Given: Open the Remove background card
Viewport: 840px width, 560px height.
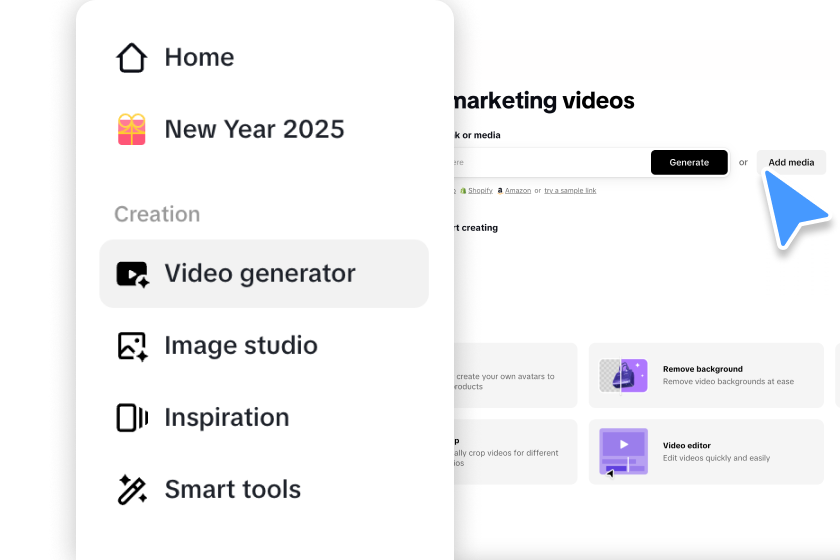Looking at the screenshot, I should [706, 375].
